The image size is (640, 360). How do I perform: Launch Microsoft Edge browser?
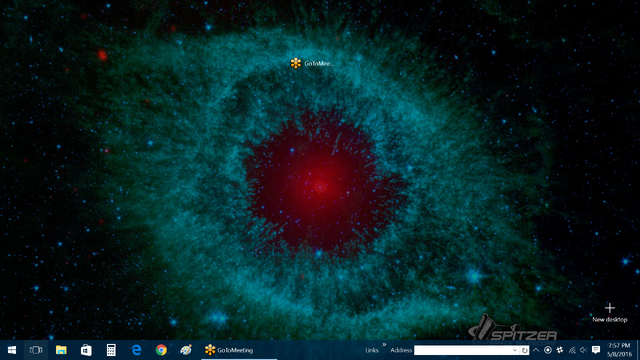[x=136, y=350]
